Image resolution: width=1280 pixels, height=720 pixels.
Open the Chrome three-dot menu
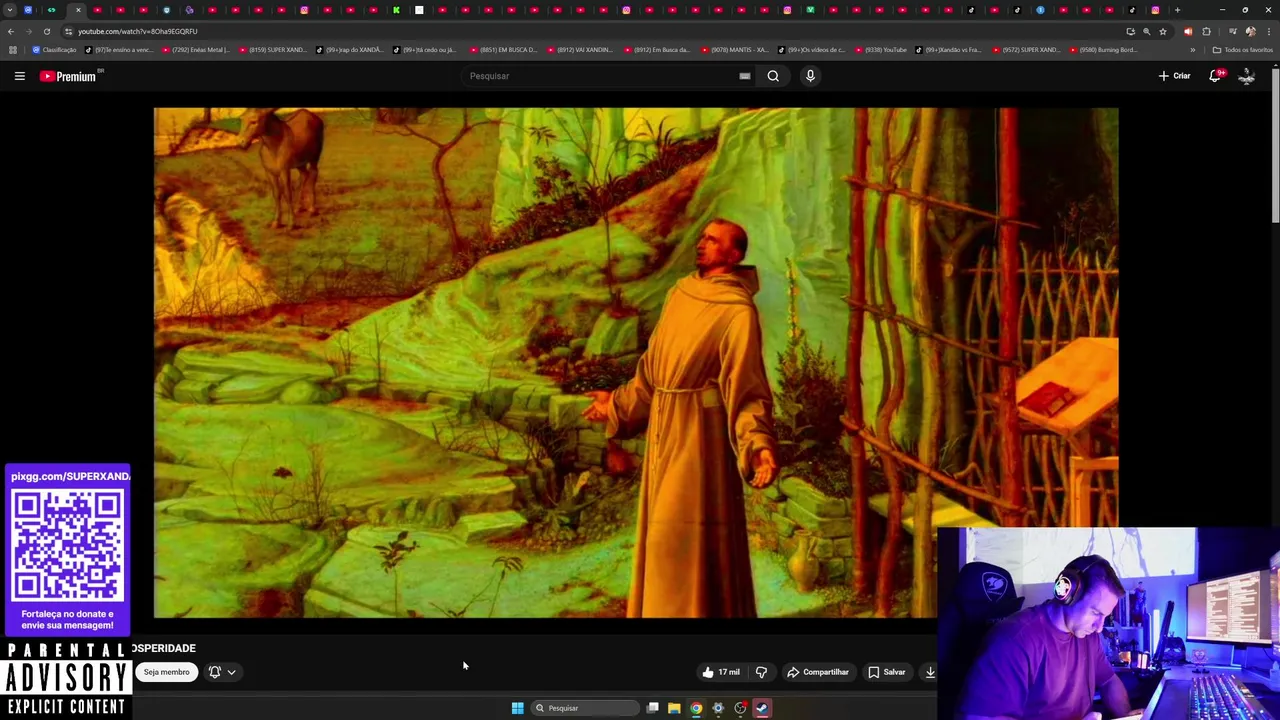[1268, 31]
